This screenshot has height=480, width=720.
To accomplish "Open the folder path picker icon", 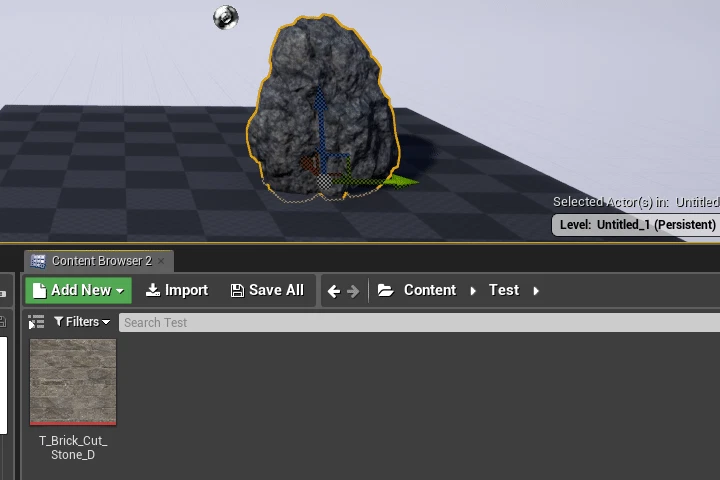I will tap(385, 290).
